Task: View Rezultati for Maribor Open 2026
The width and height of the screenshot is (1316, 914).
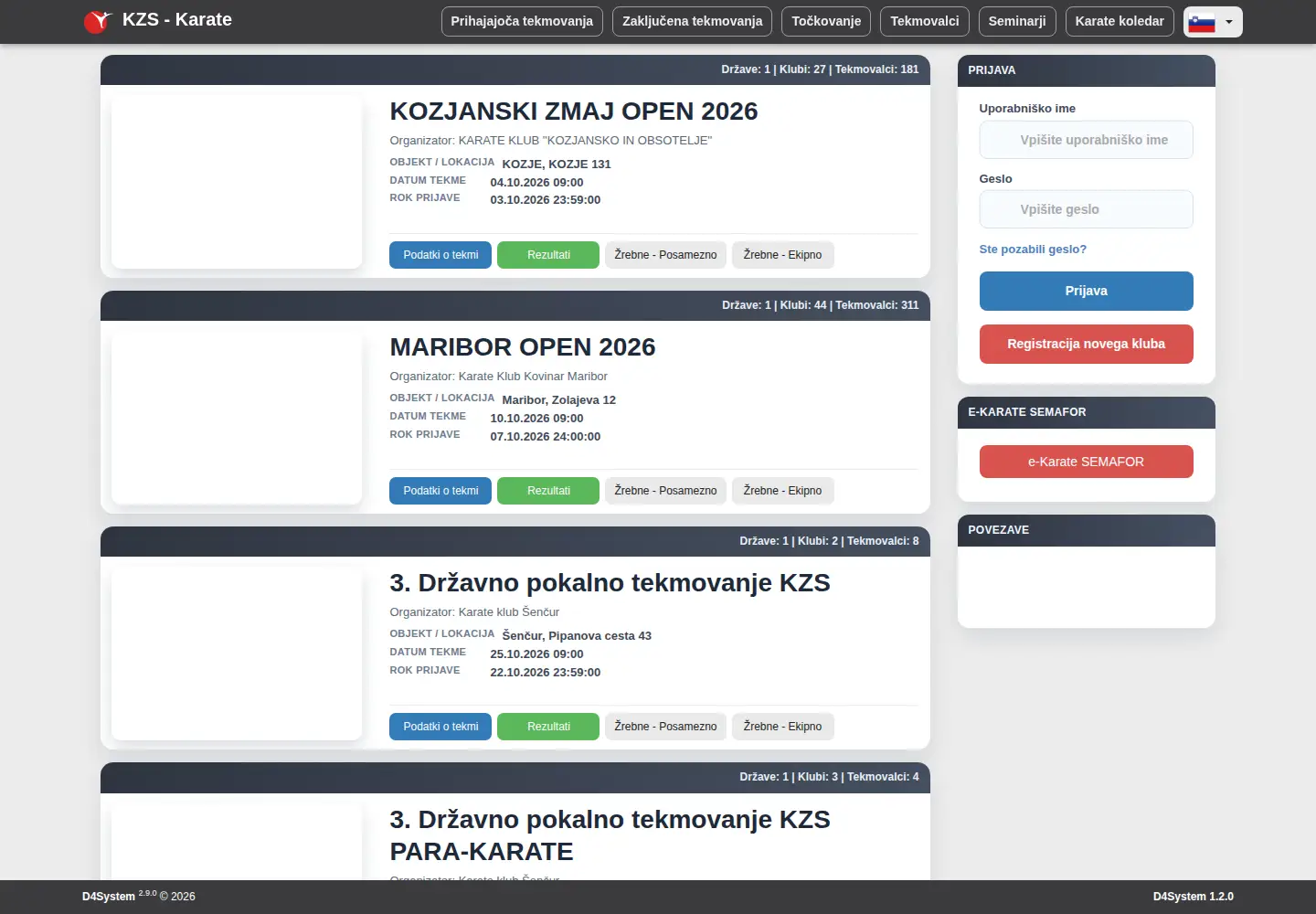Action: point(548,491)
